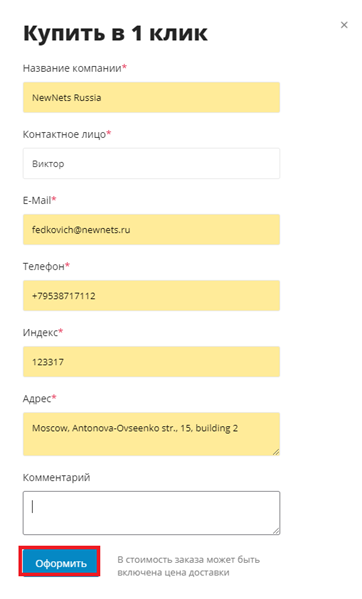The width and height of the screenshot is (362, 599).
Task: Focus the postal index input 123317
Action: (151, 362)
